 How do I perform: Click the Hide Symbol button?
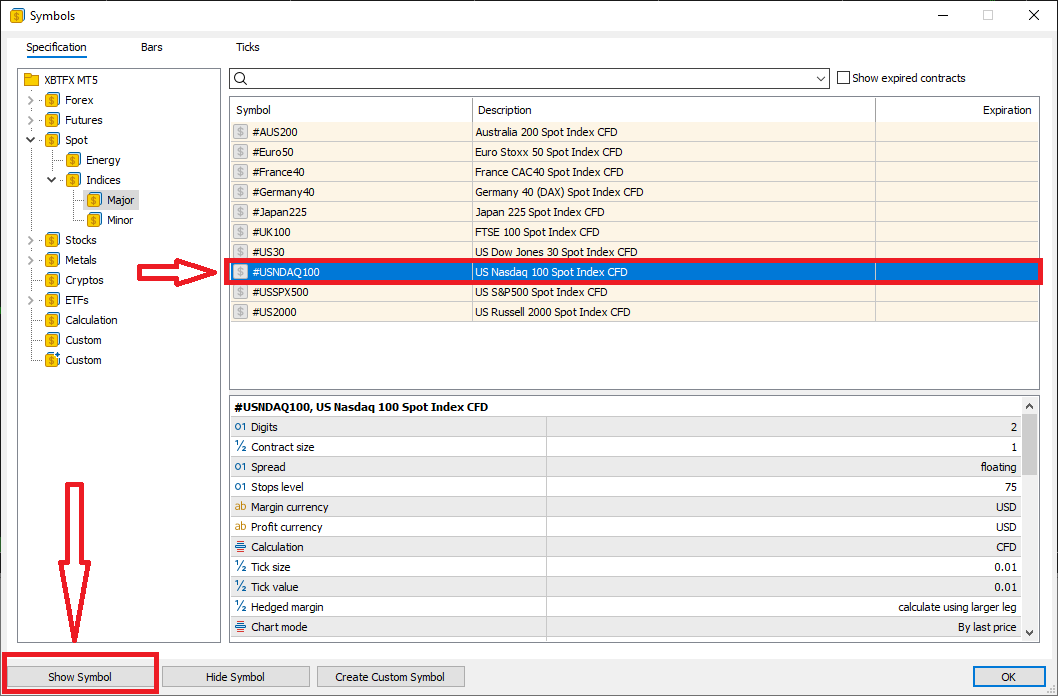click(x=235, y=677)
